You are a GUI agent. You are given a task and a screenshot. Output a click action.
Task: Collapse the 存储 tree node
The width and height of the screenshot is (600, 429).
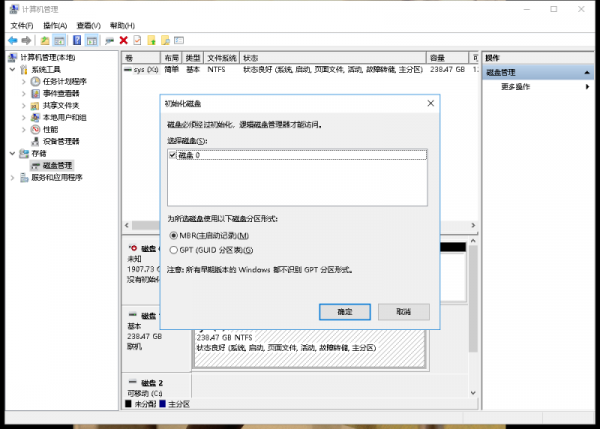click(x=13, y=153)
